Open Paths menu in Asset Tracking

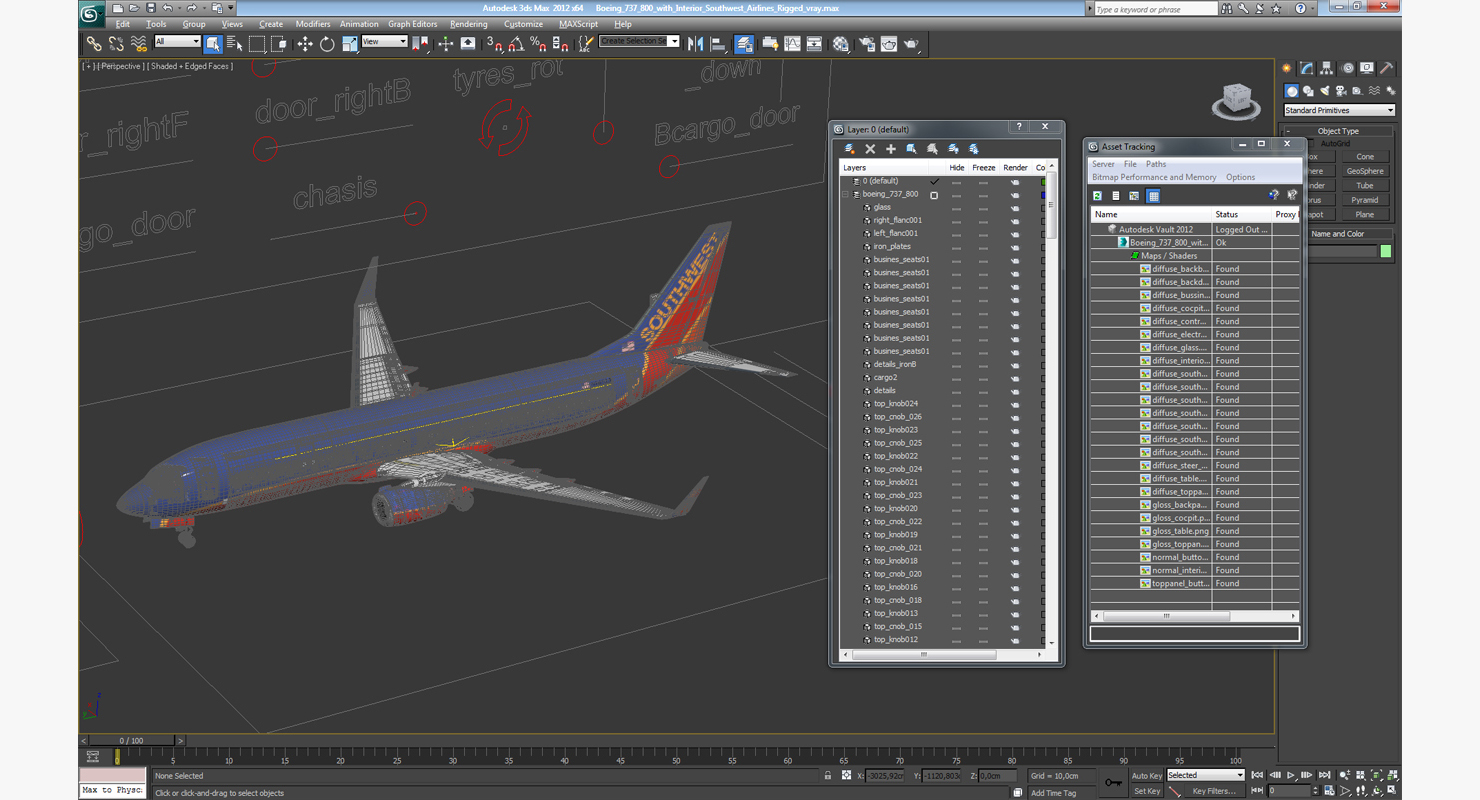(1156, 164)
